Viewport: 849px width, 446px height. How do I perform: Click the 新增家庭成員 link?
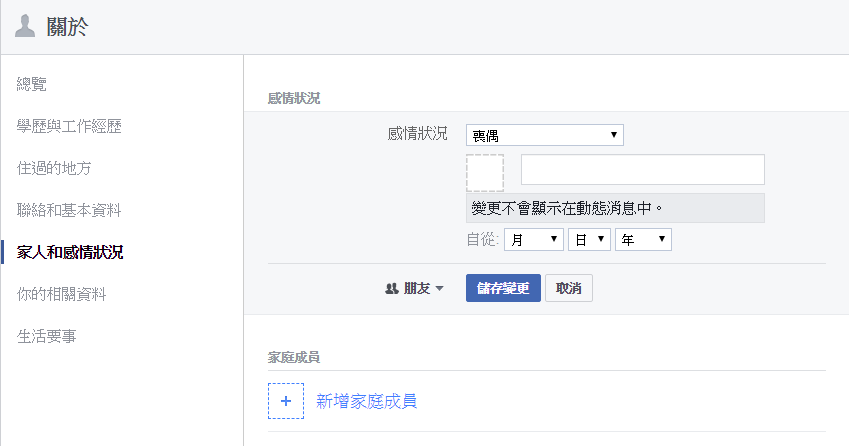click(x=366, y=401)
